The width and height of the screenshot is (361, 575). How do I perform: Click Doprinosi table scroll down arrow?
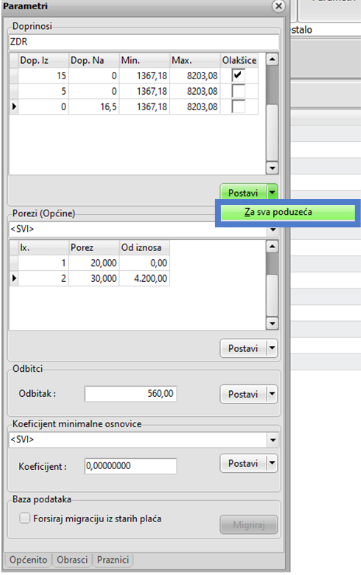pyautogui.click(x=272, y=168)
